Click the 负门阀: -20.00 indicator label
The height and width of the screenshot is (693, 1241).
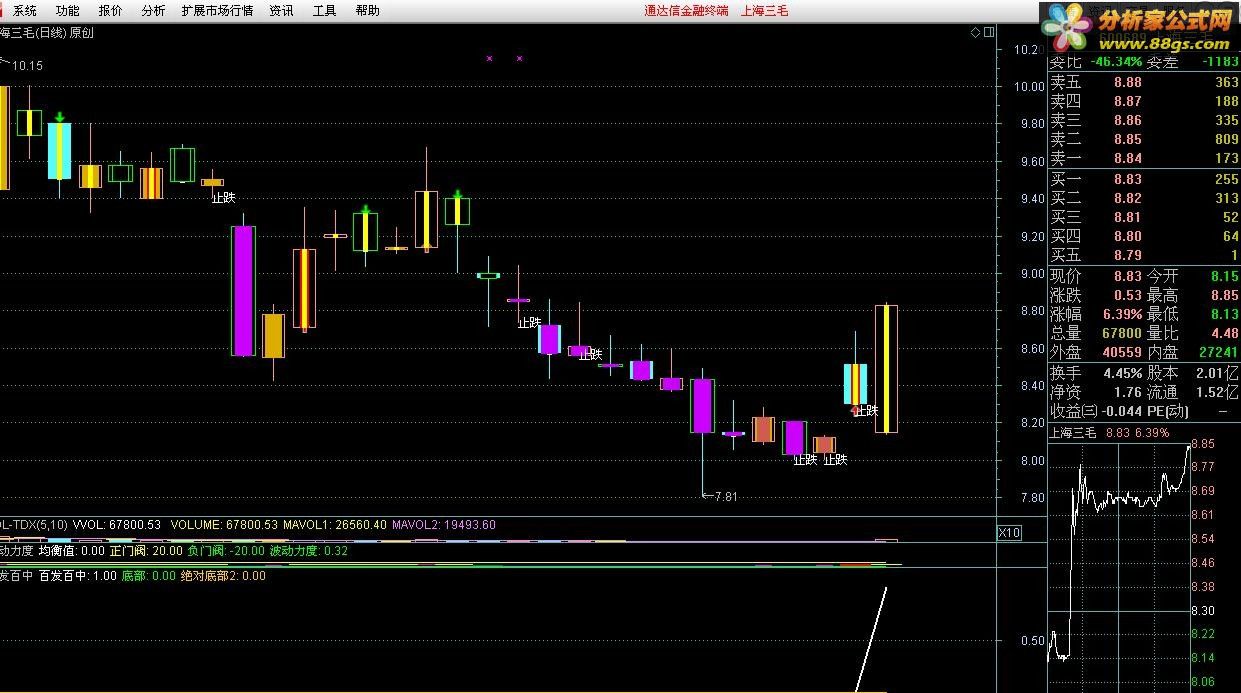pyautogui.click(x=227, y=551)
